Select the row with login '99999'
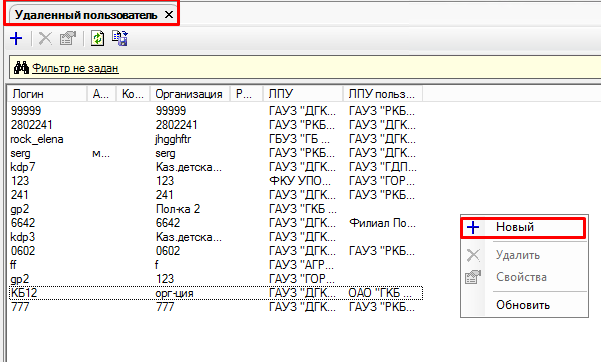 (x=215, y=111)
